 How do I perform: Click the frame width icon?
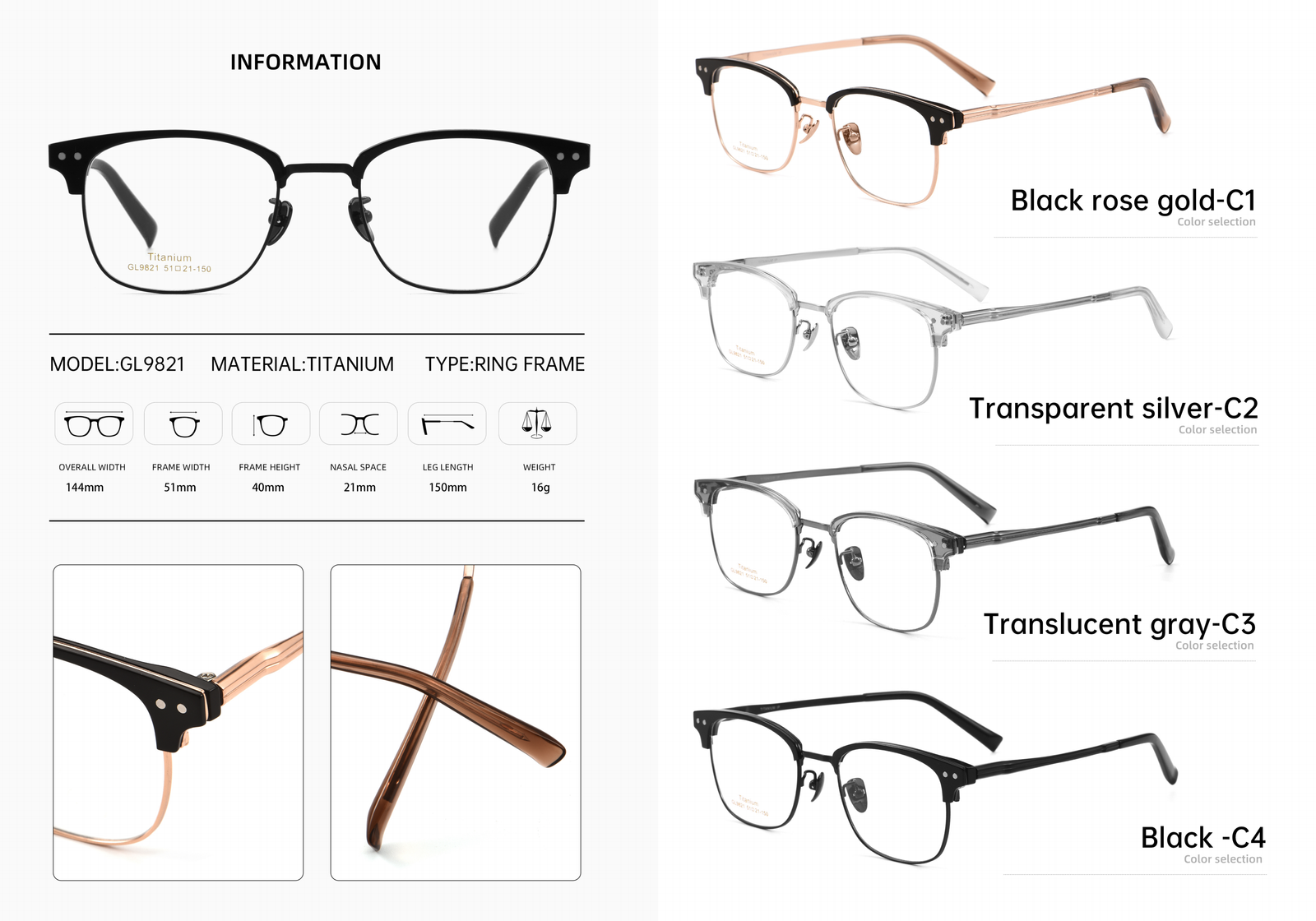(x=183, y=423)
